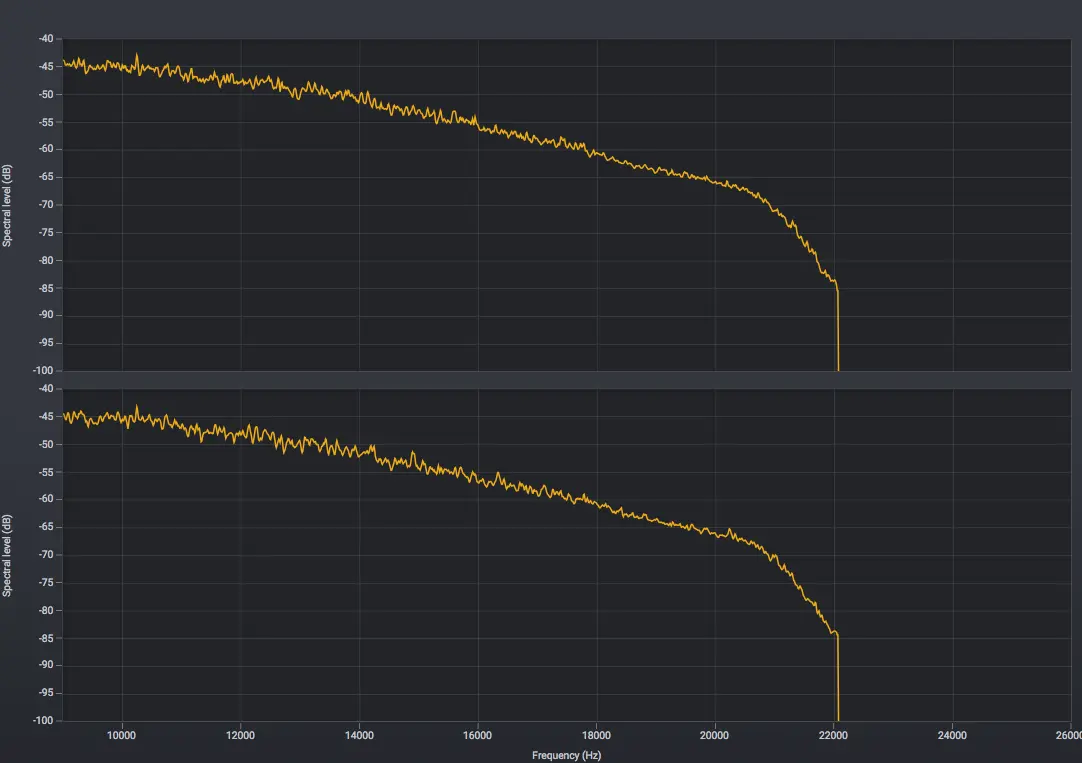Click the spectrum spike just above 10000 Hz in upper plot
The image size is (1082, 763).
click(x=137, y=56)
